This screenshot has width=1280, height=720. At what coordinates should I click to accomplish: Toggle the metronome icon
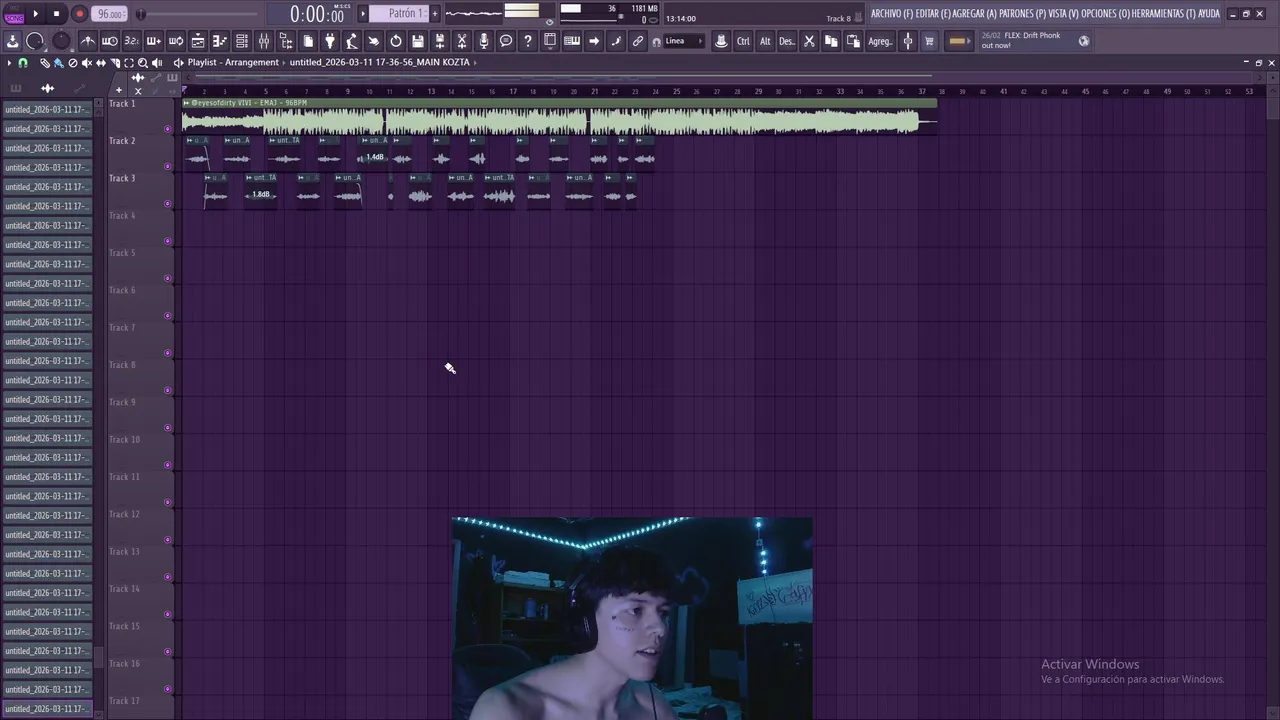(88, 41)
